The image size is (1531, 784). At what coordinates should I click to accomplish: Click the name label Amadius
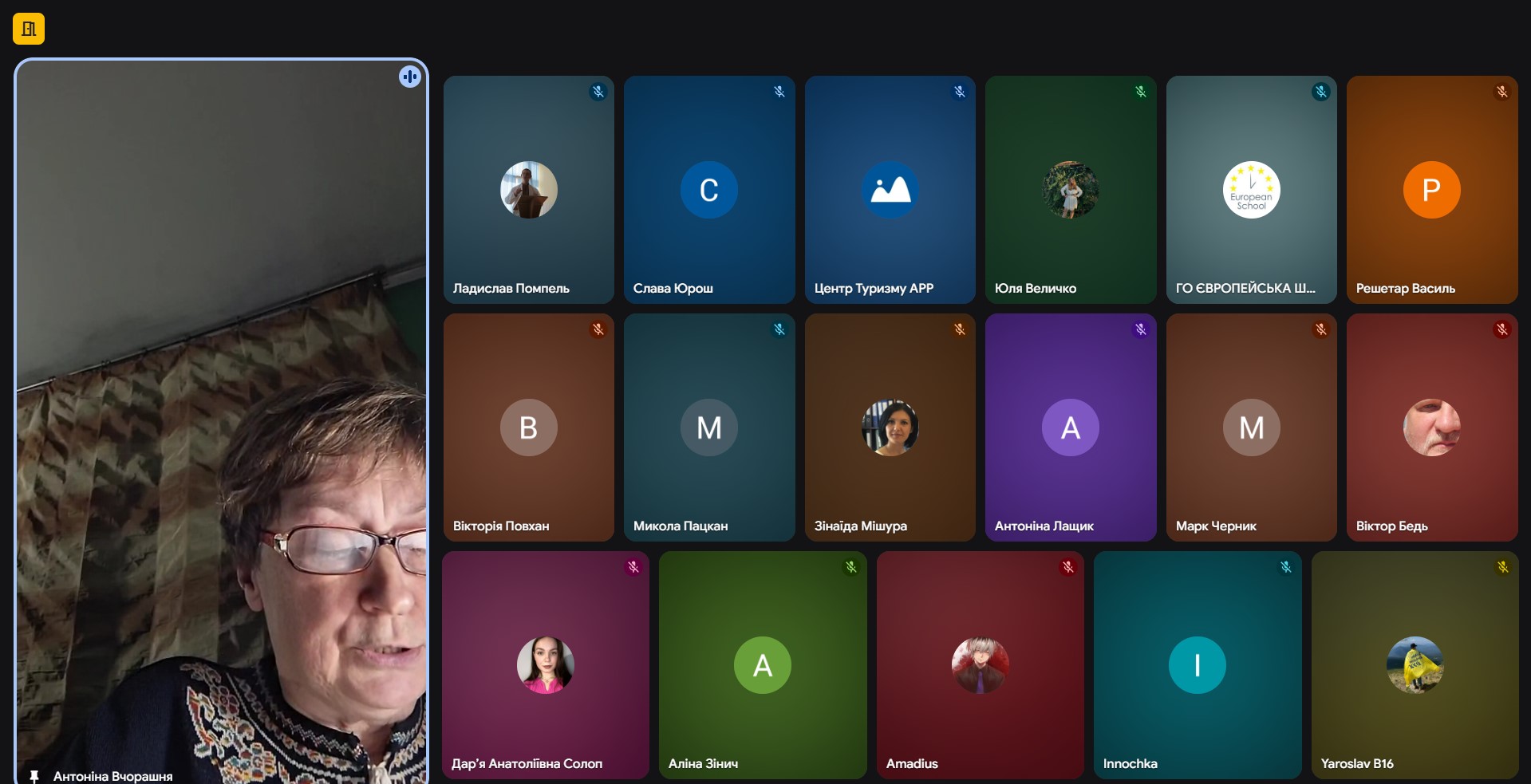[912, 763]
